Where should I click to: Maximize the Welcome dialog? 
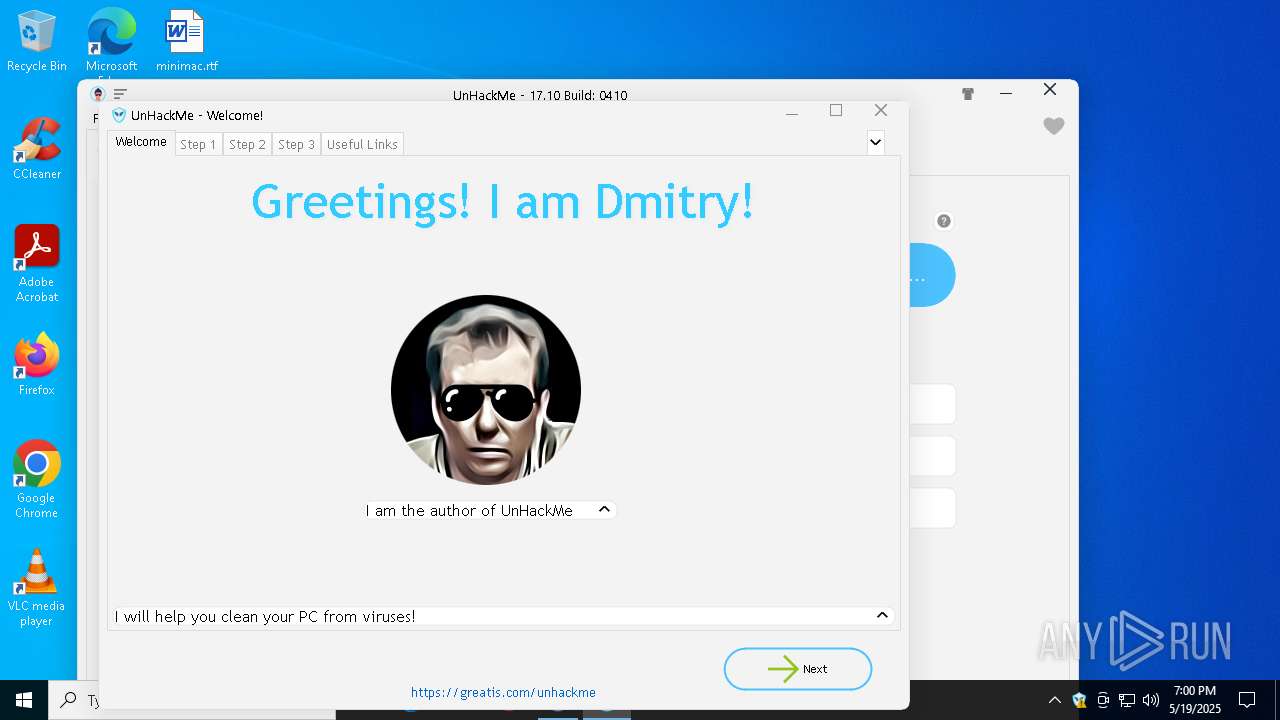pos(836,111)
